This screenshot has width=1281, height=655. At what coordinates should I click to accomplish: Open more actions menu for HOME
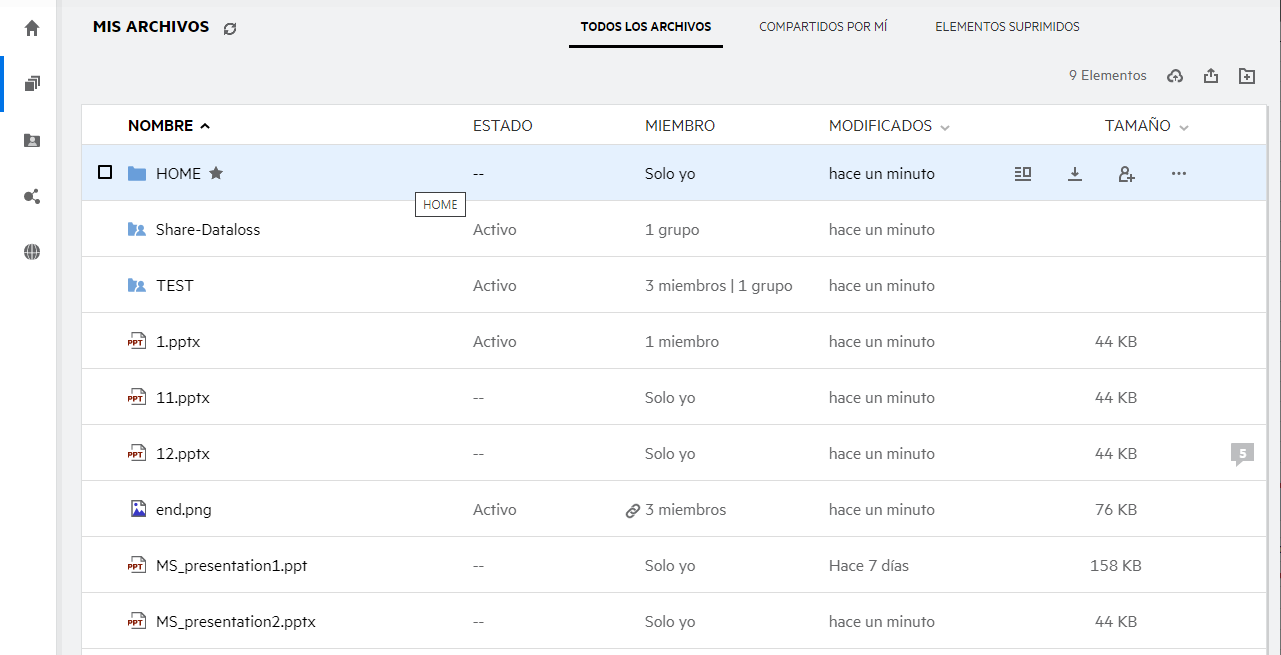(1178, 174)
